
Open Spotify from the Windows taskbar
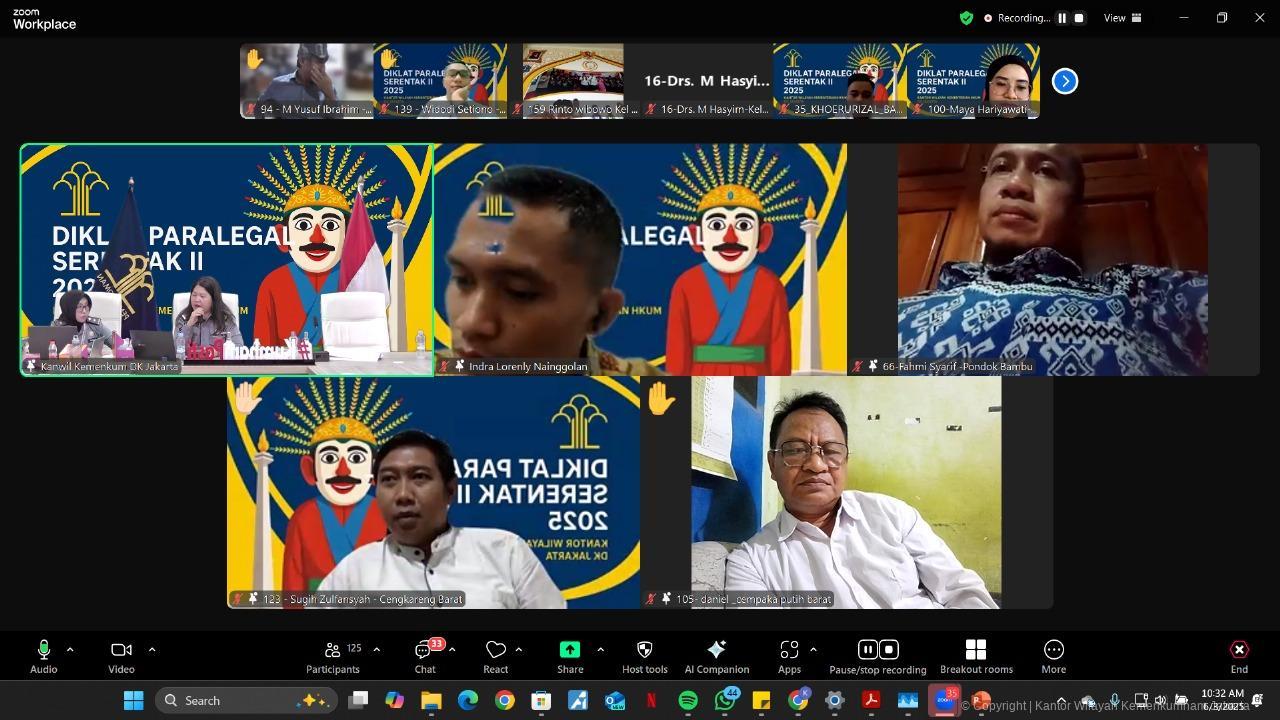point(688,701)
